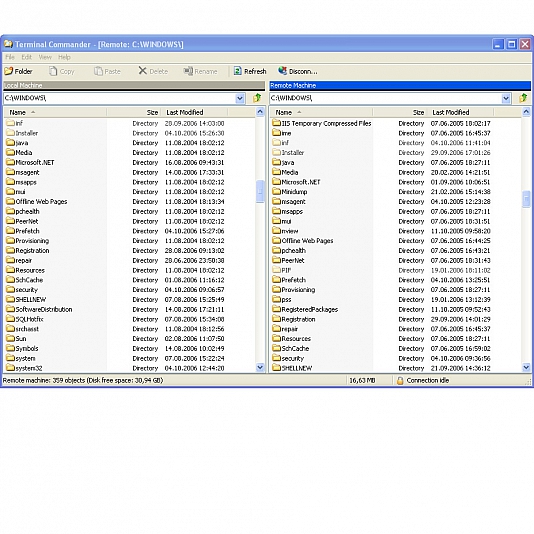Select remote PIF hidden folder icon
This screenshot has width=534, height=534.
(277, 270)
